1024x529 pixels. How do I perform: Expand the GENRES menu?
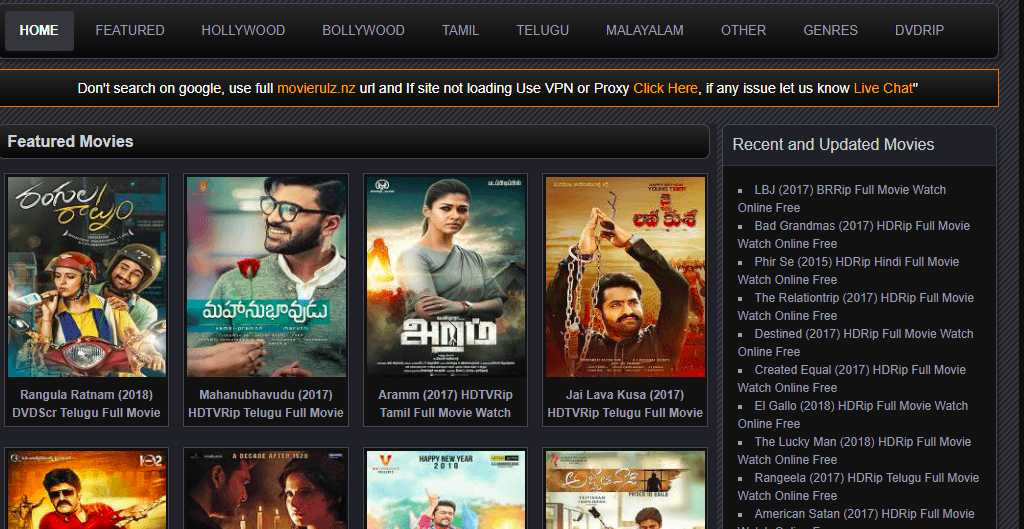(x=830, y=31)
